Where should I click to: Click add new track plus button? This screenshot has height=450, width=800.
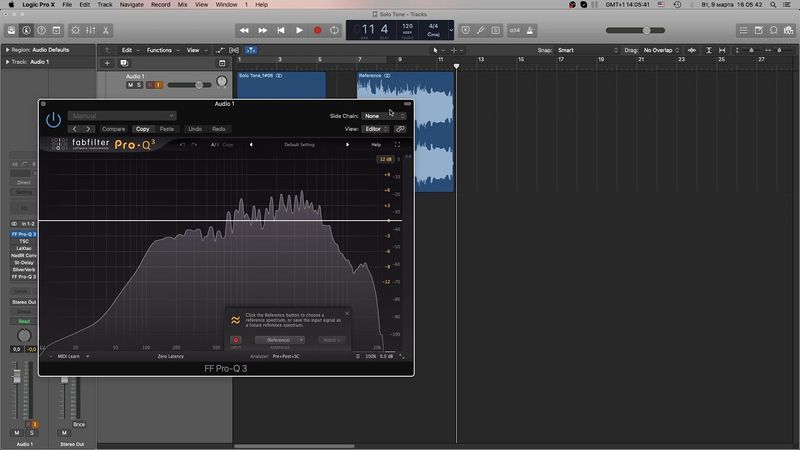click(107, 63)
